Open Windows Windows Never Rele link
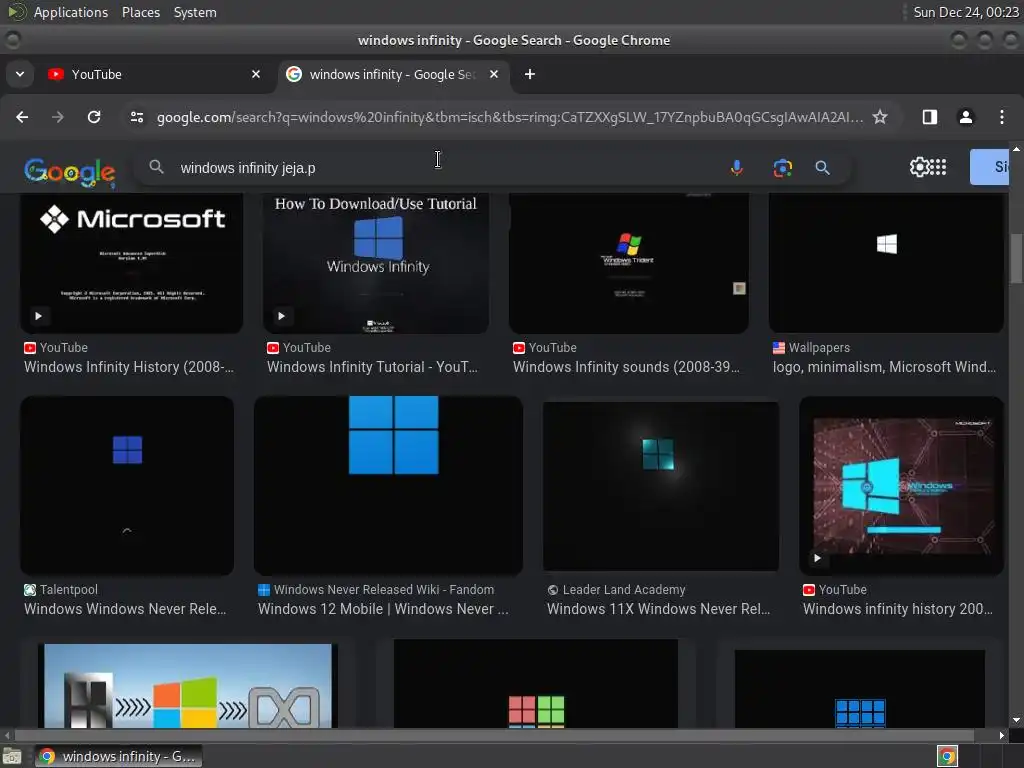Image resolution: width=1024 pixels, height=768 pixels. coord(125,609)
